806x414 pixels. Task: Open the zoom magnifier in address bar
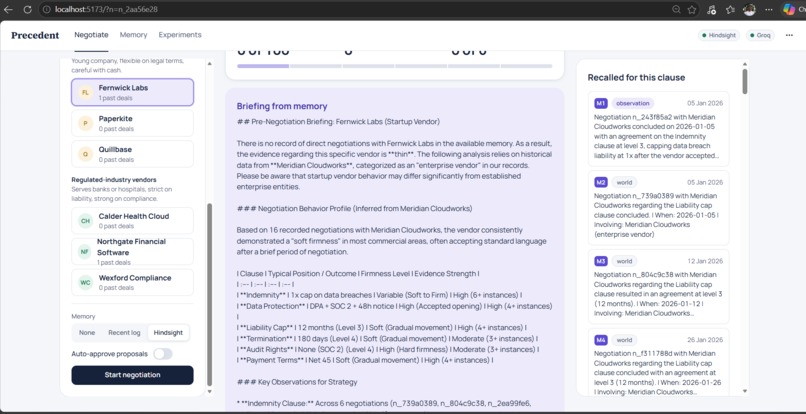pyautogui.click(x=676, y=10)
